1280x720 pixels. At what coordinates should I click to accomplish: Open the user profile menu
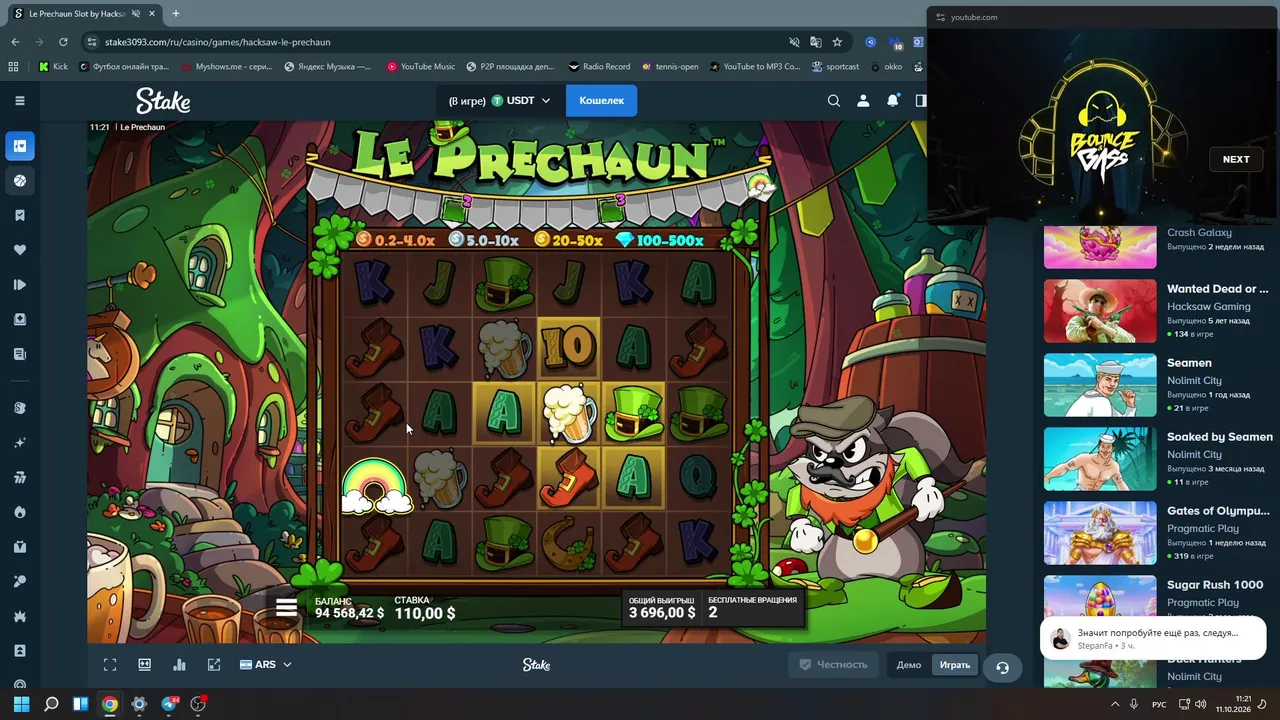(x=863, y=101)
